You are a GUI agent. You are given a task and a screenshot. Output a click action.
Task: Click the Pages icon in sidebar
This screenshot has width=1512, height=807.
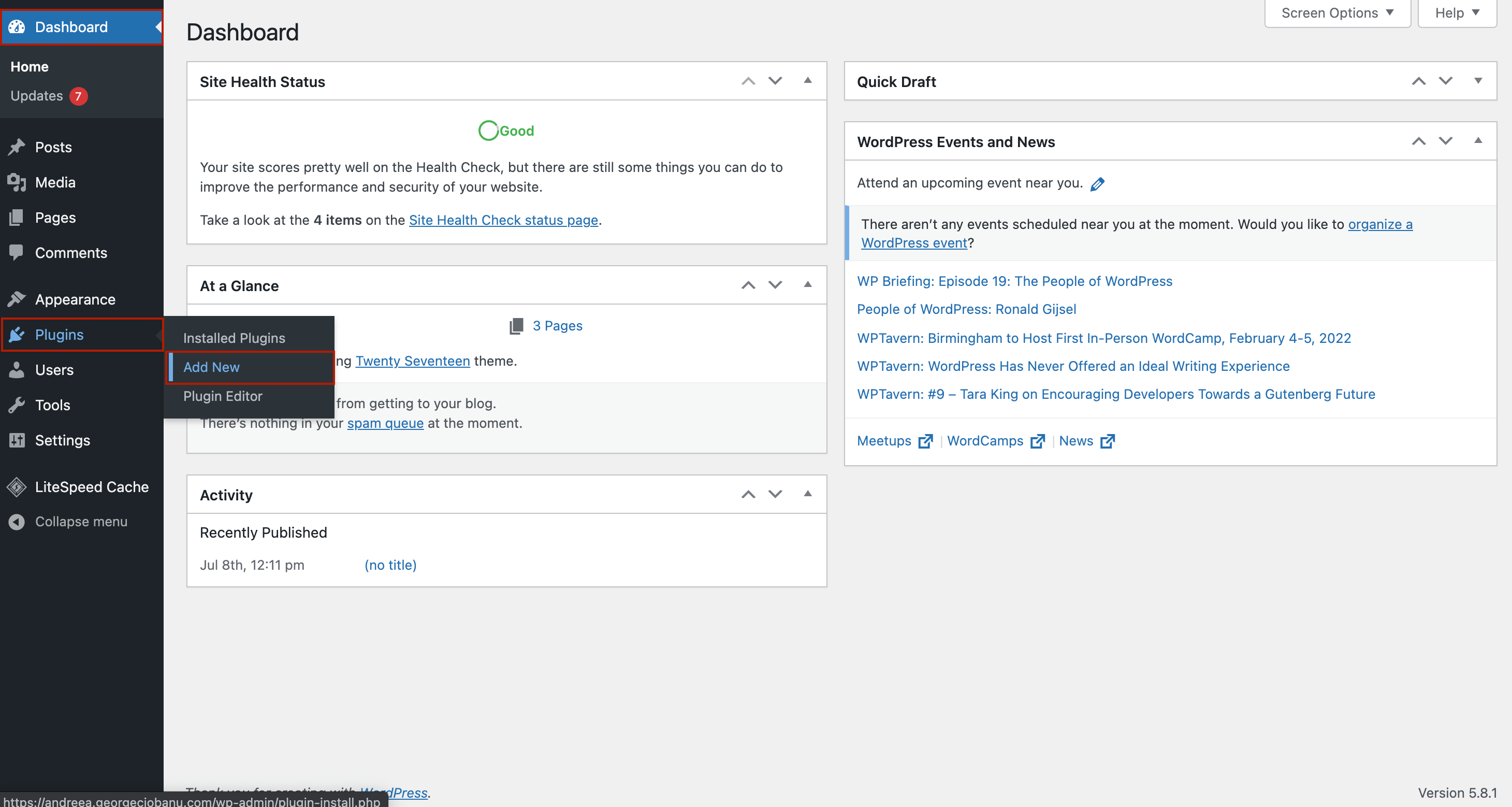[17, 218]
